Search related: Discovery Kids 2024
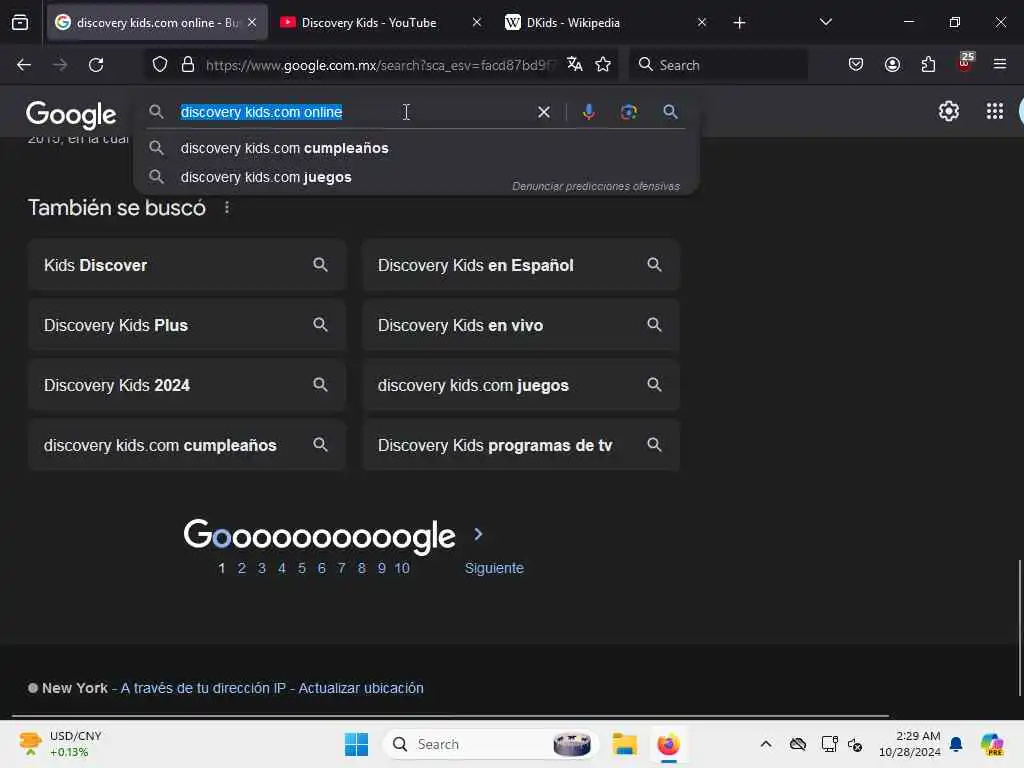The image size is (1024, 768). [x=187, y=385]
